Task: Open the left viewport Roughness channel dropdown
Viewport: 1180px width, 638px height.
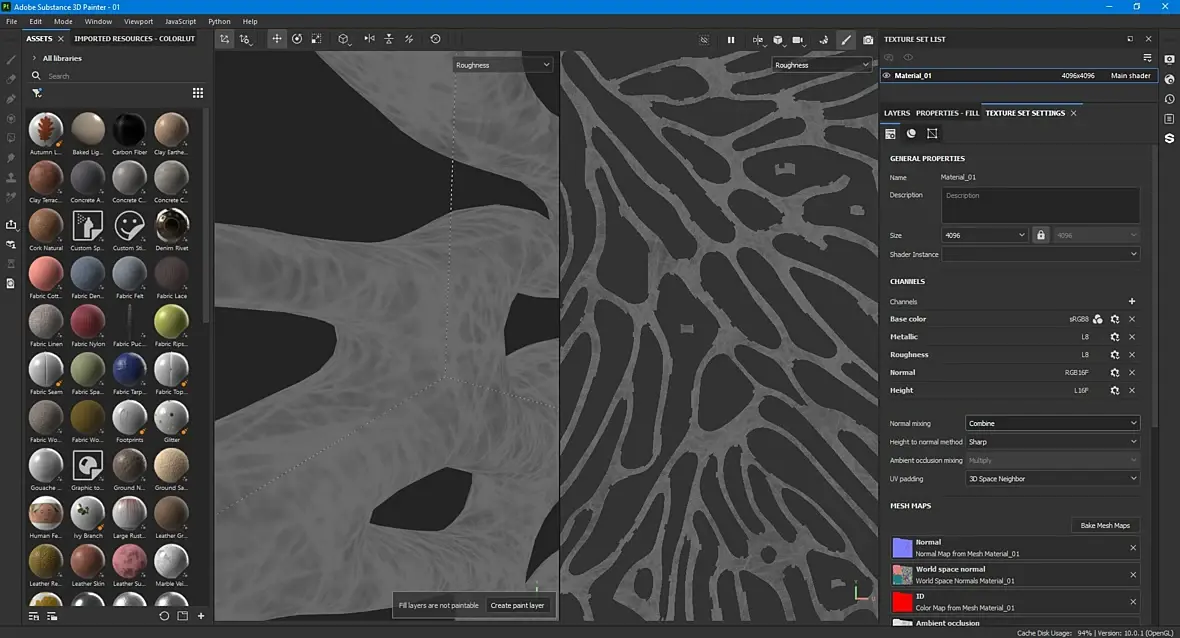Action: [503, 65]
